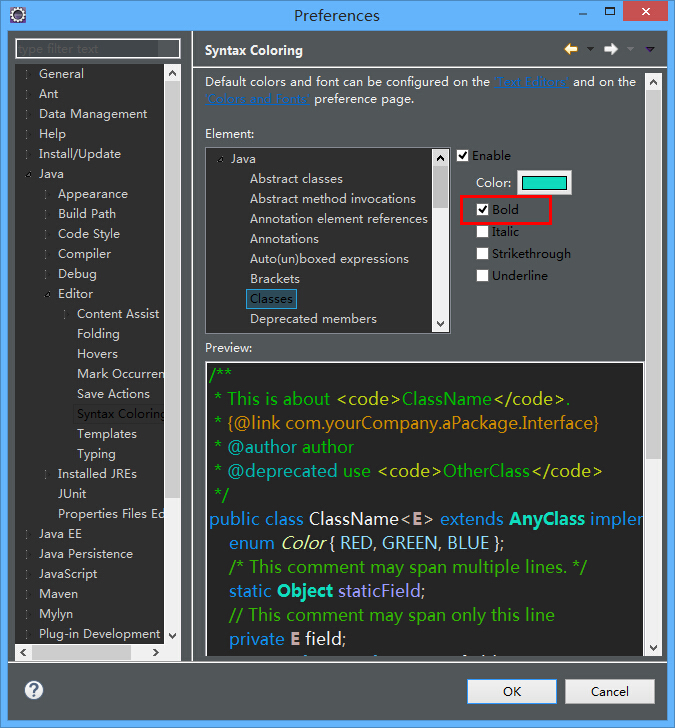Uncheck the Bold checkbox
Screen dimensions: 675x728
point(483,210)
